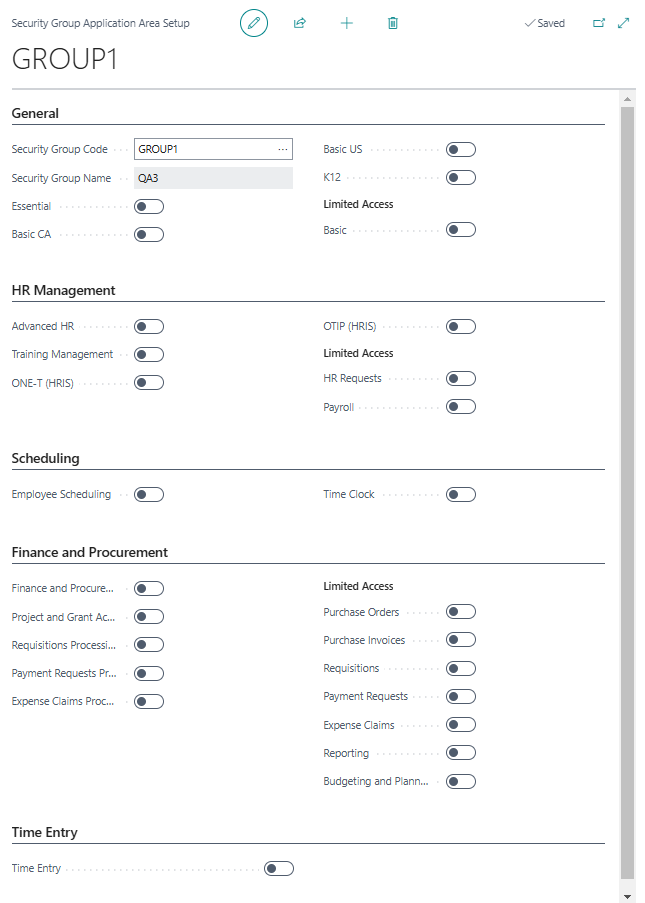This screenshot has width=645, height=903.
Task: Turn on Advanced HR
Action: click(x=148, y=326)
